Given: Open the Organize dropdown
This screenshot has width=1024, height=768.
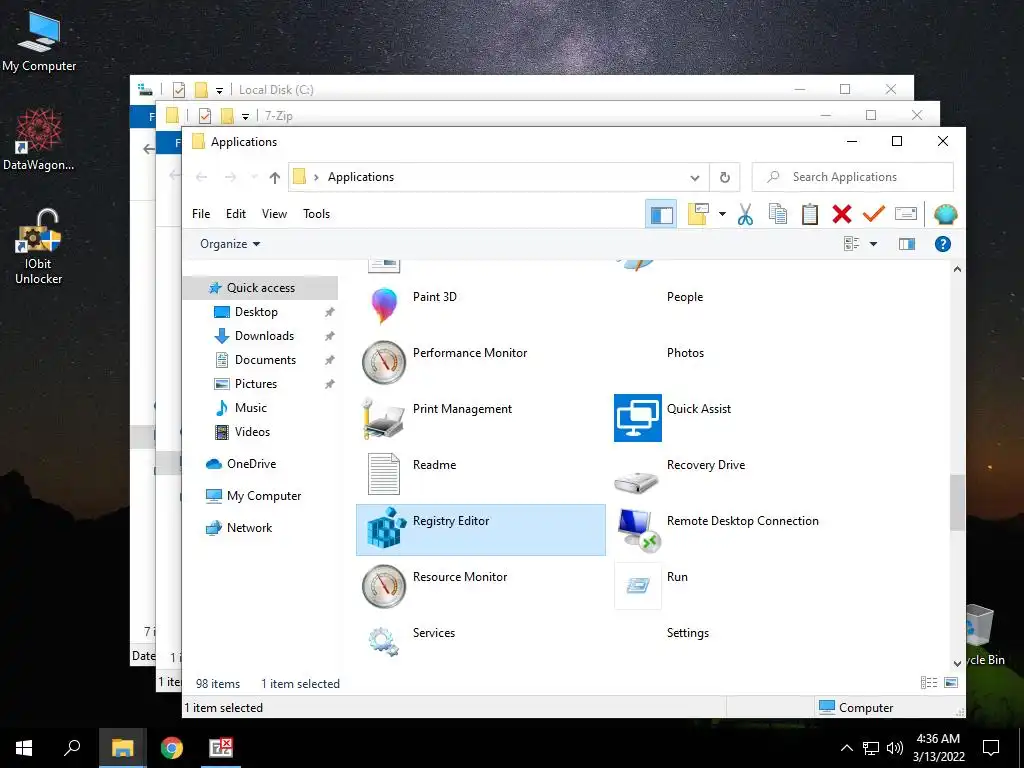Looking at the screenshot, I should click(x=230, y=244).
